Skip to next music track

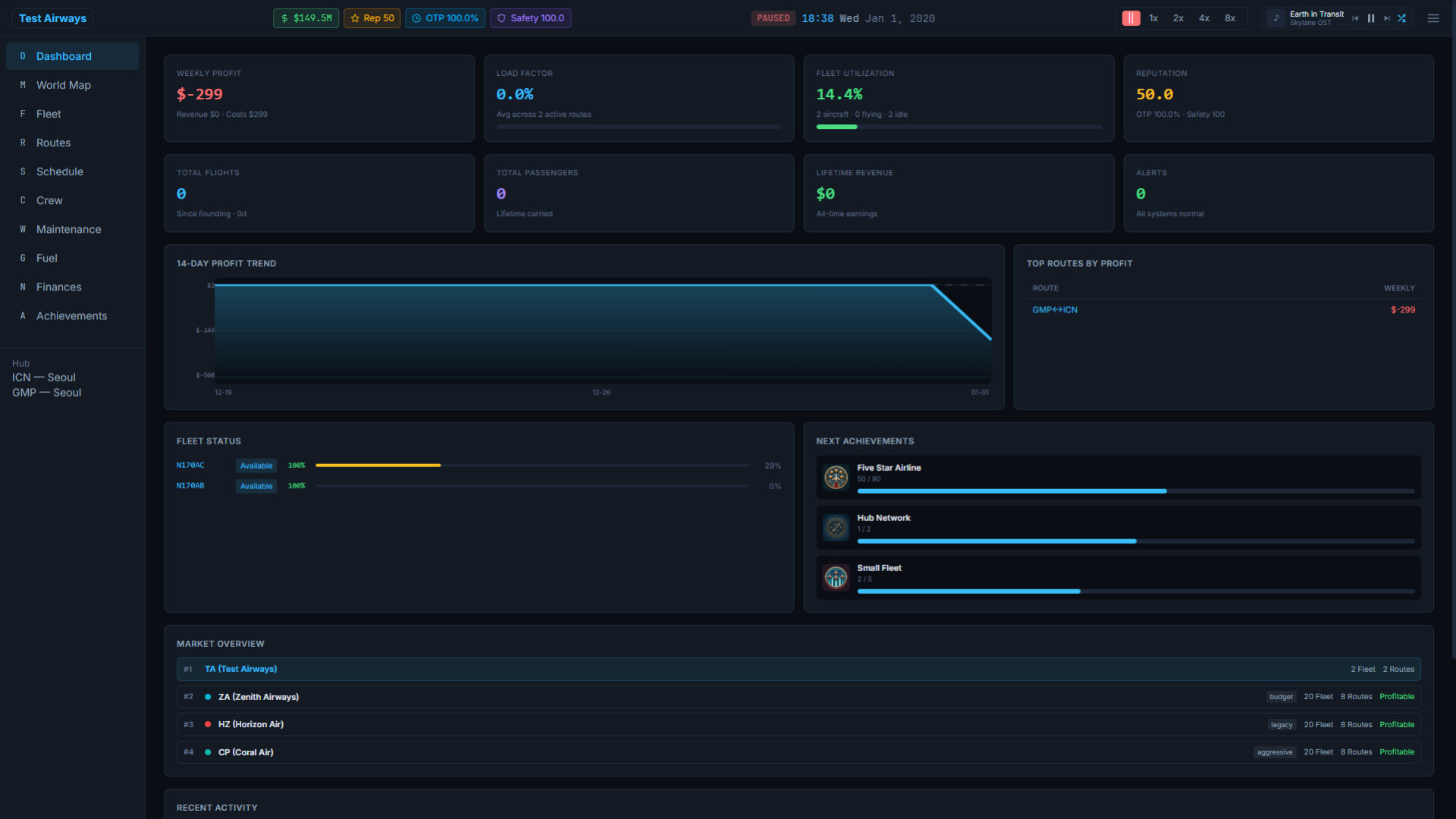pyautogui.click(x=1387, y=18)
